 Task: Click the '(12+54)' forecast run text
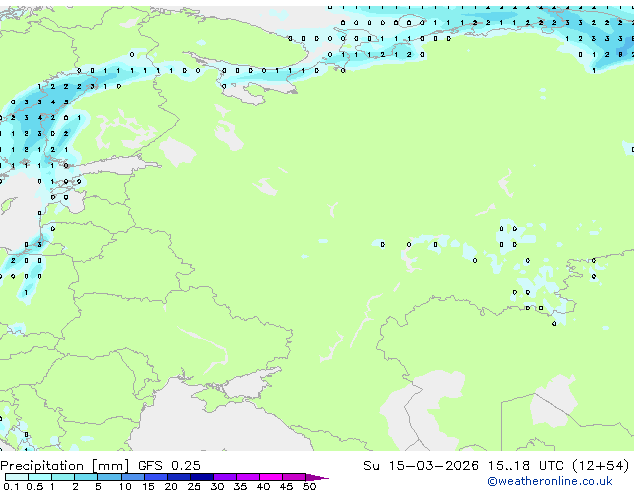[601, 466]
